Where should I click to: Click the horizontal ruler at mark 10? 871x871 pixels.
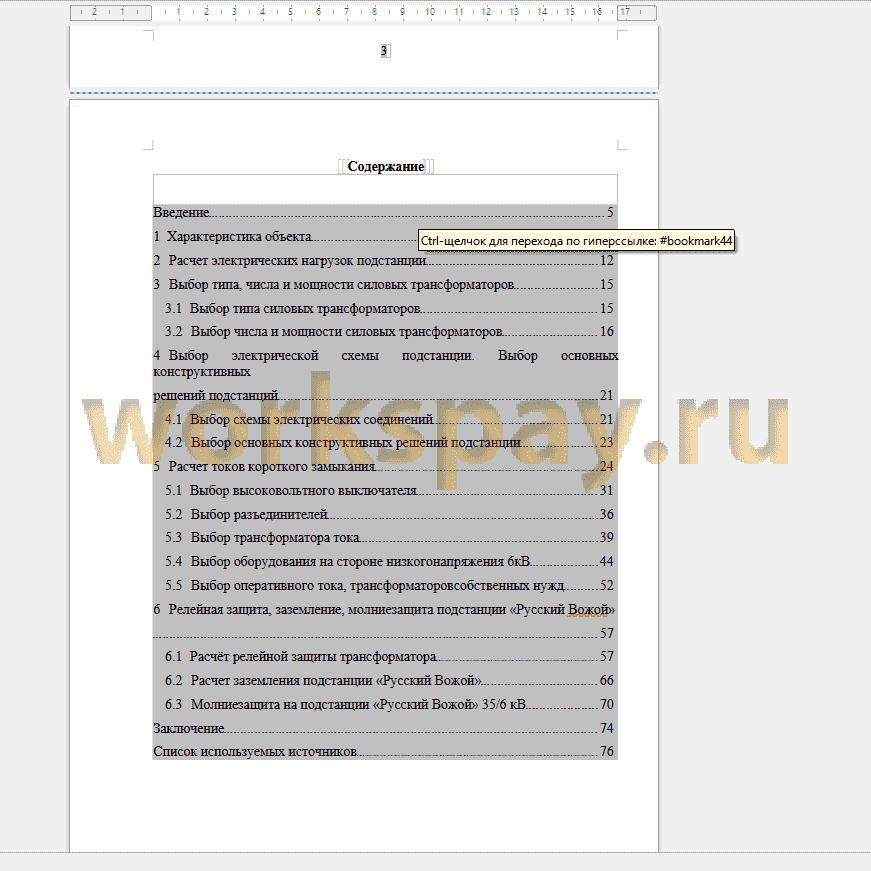tap(431, 12)
